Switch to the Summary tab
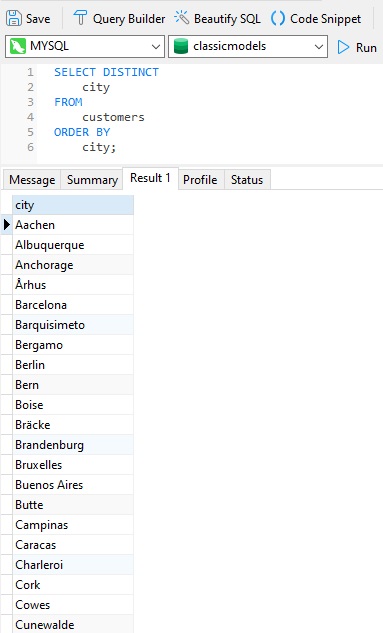Image resolution: width=383 pixels, height=633 pixels. click(x=92, y=180)
